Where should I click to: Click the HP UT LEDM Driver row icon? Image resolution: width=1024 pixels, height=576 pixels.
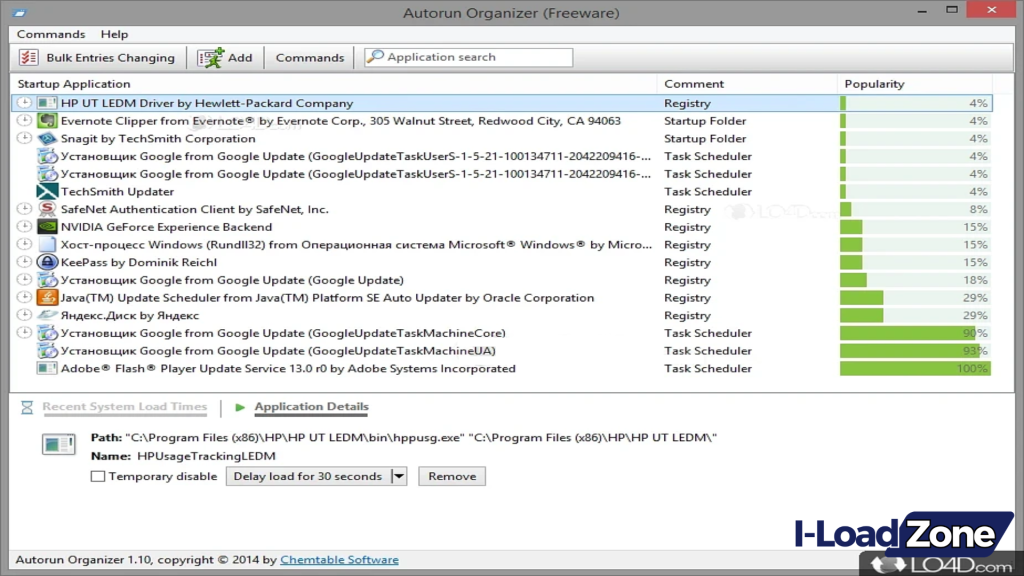click(x=47, y=103)
